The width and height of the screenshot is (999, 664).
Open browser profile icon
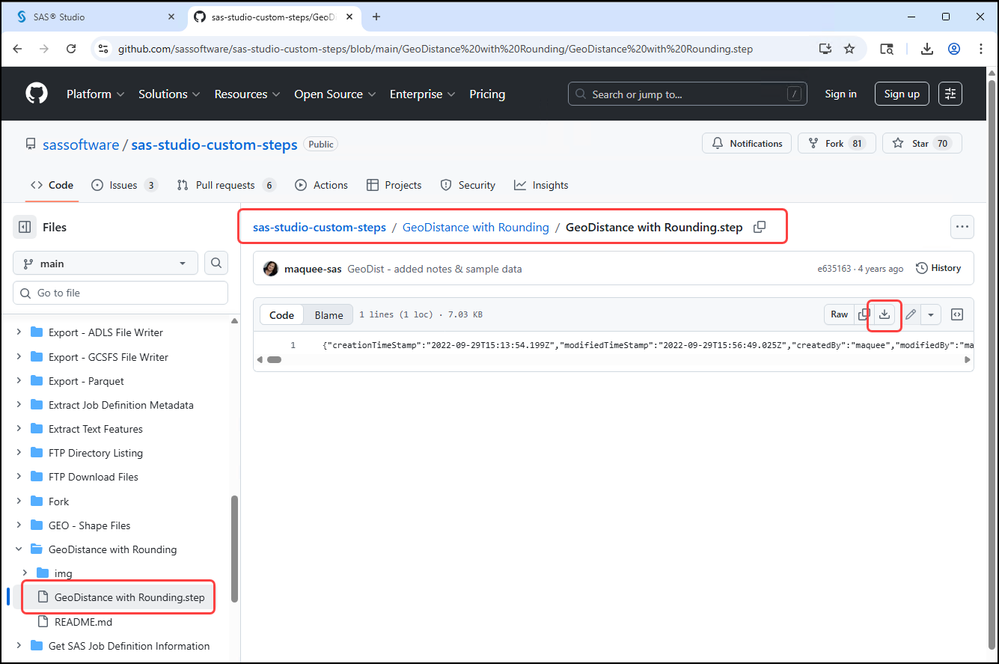pos(954,49)
